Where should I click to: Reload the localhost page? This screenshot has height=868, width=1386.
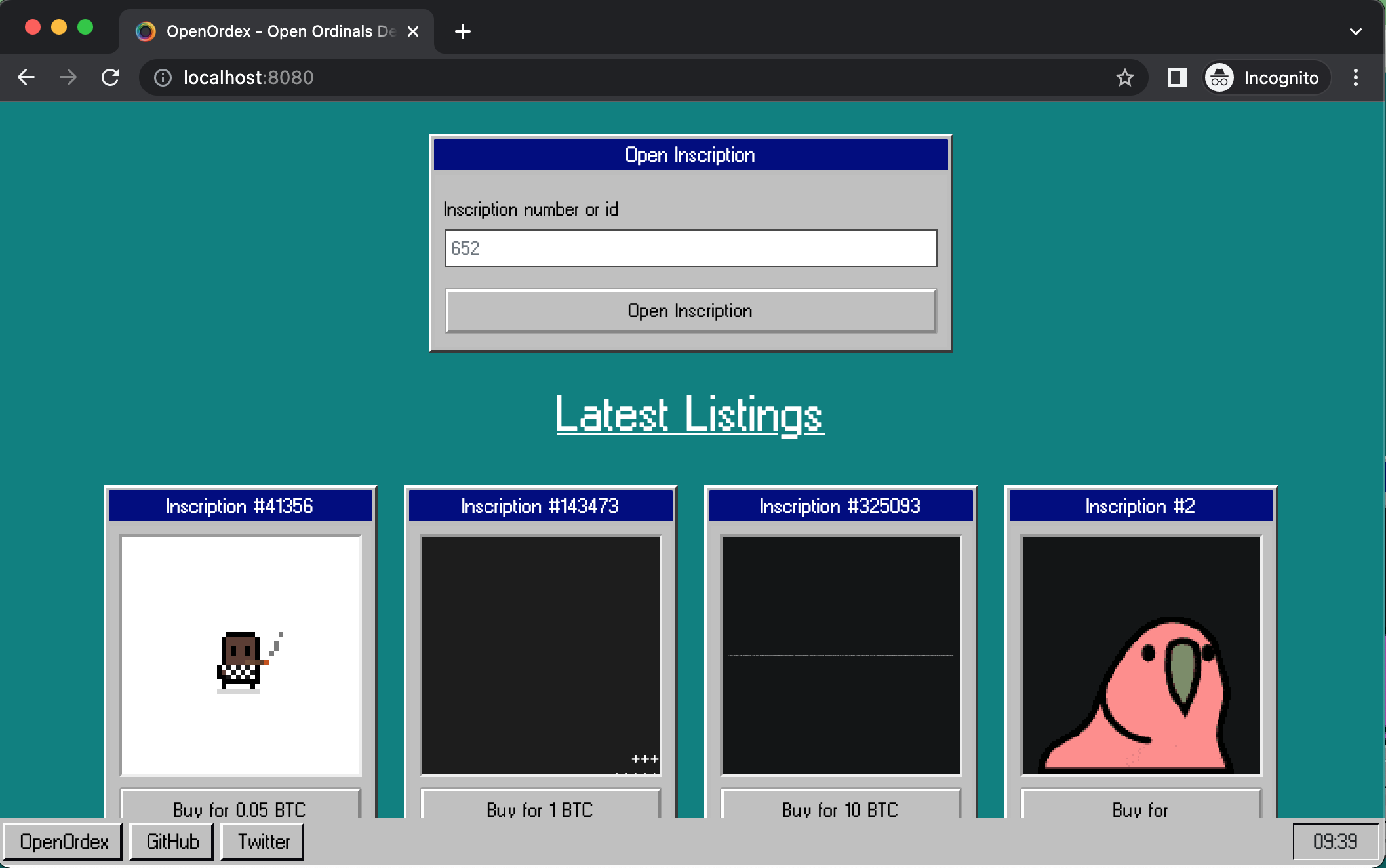[x=110, y=77]
